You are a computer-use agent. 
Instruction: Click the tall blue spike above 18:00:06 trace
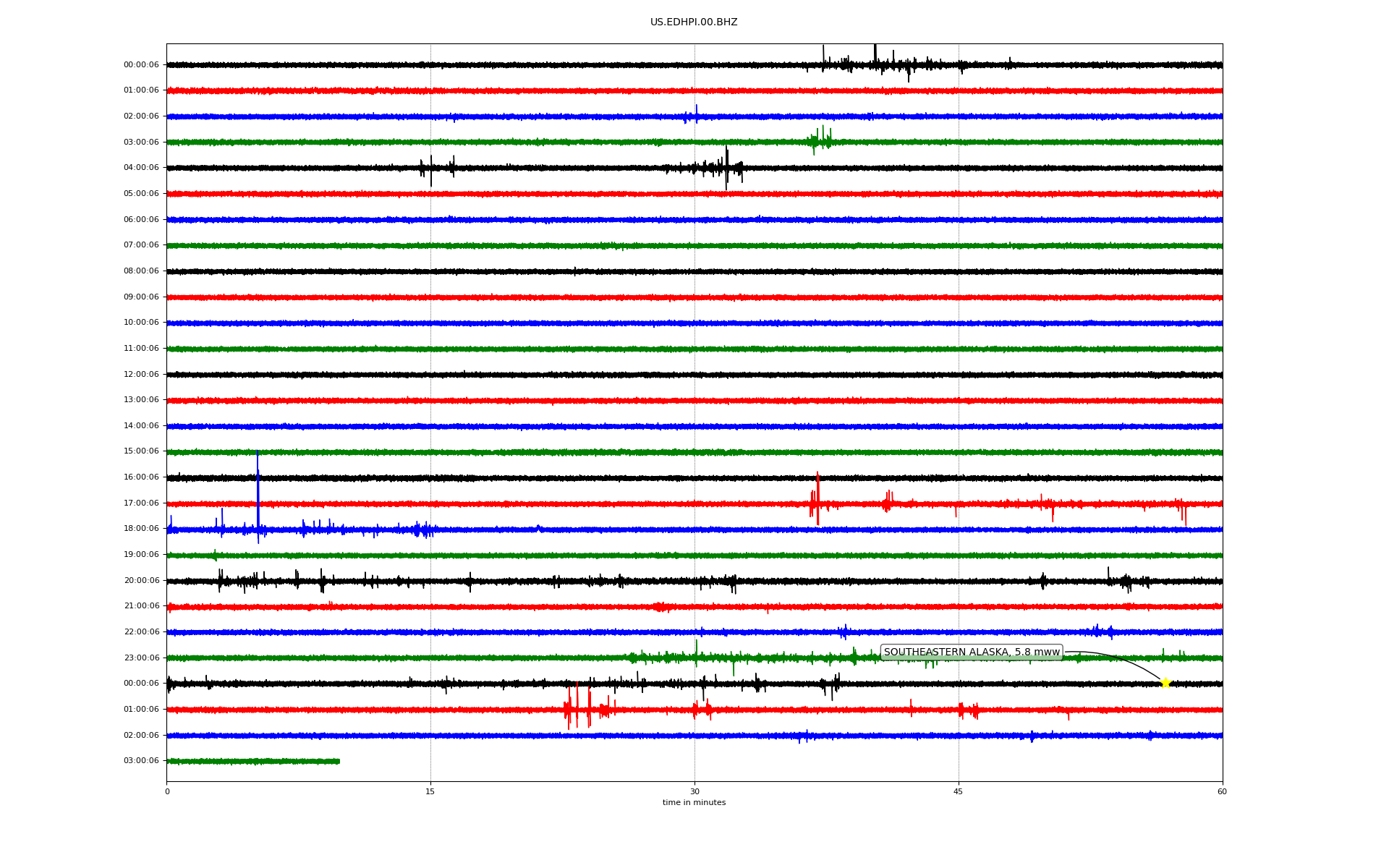point(258,492)
